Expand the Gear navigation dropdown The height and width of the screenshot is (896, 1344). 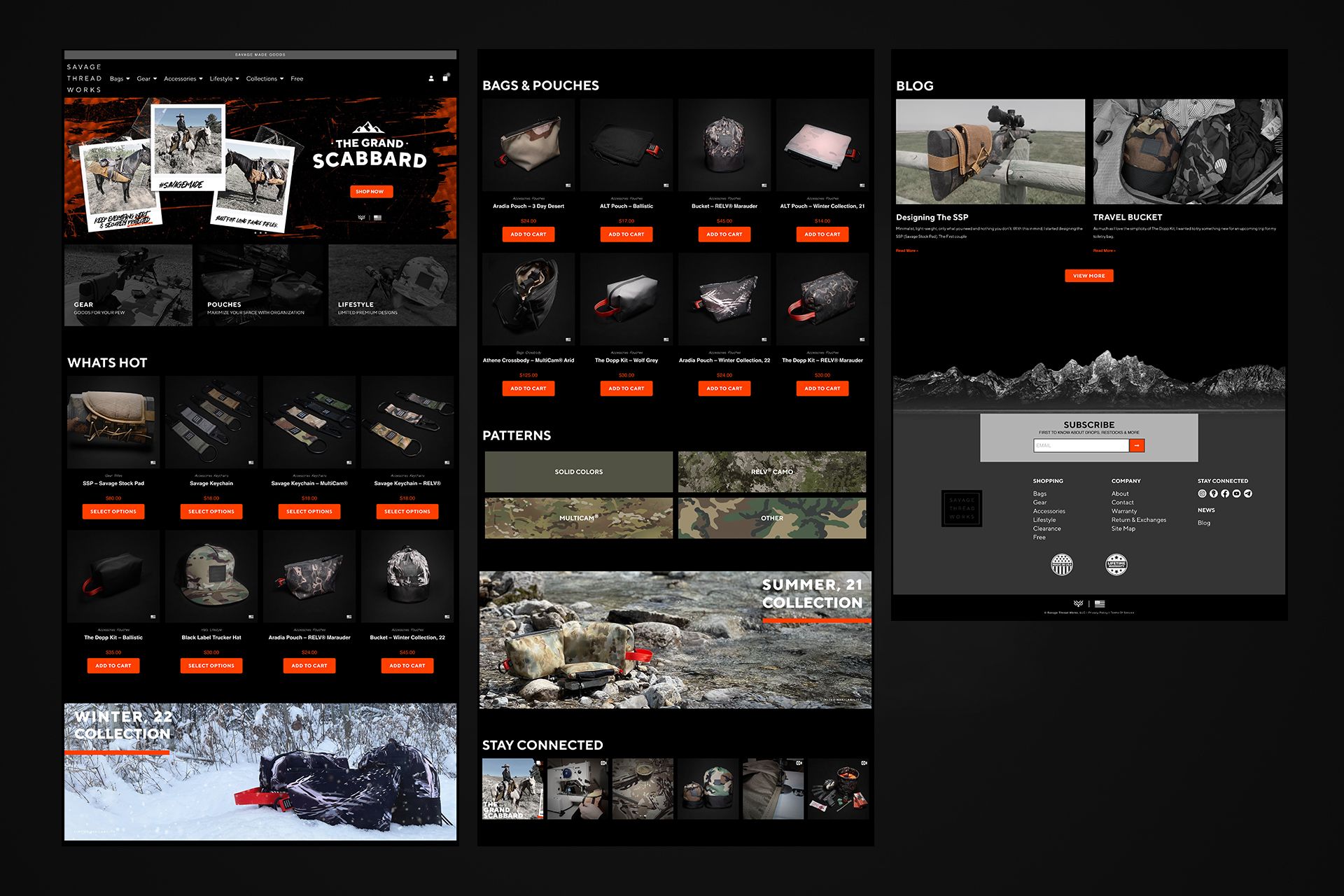146,78
